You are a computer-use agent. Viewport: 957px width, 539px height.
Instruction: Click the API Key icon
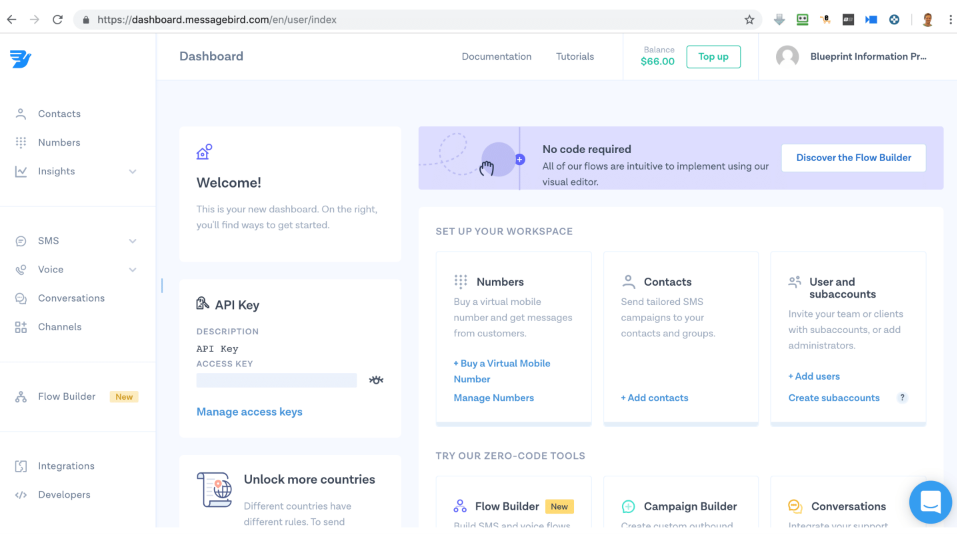(x=202, y=303)
